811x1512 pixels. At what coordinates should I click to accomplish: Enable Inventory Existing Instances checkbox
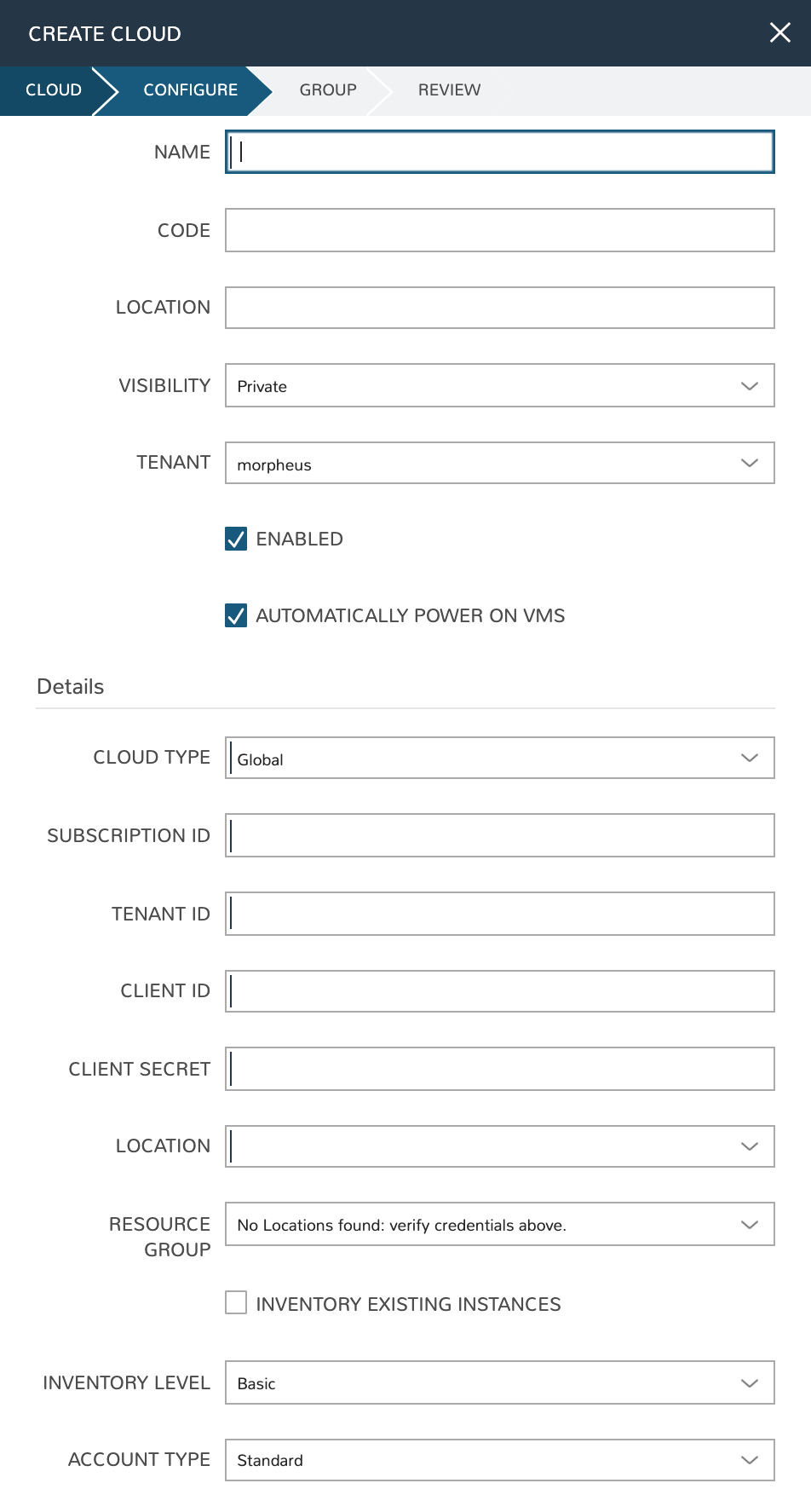pos(236,1303)
